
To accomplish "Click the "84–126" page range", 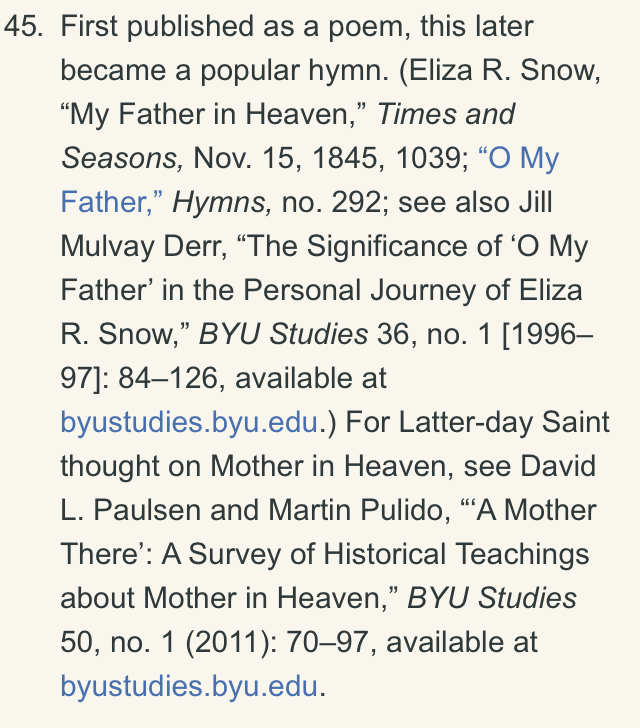I will tap(168, 378).
